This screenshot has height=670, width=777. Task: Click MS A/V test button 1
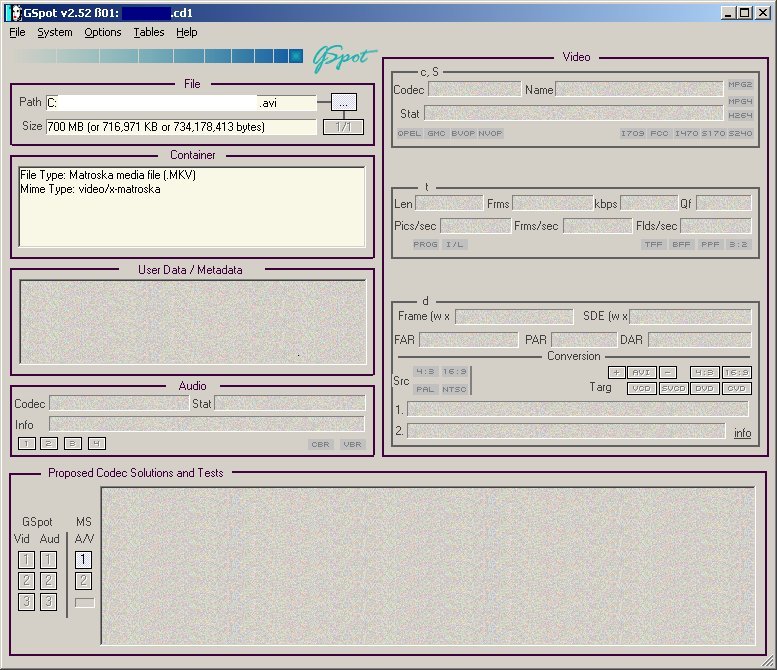coord(83,560)
